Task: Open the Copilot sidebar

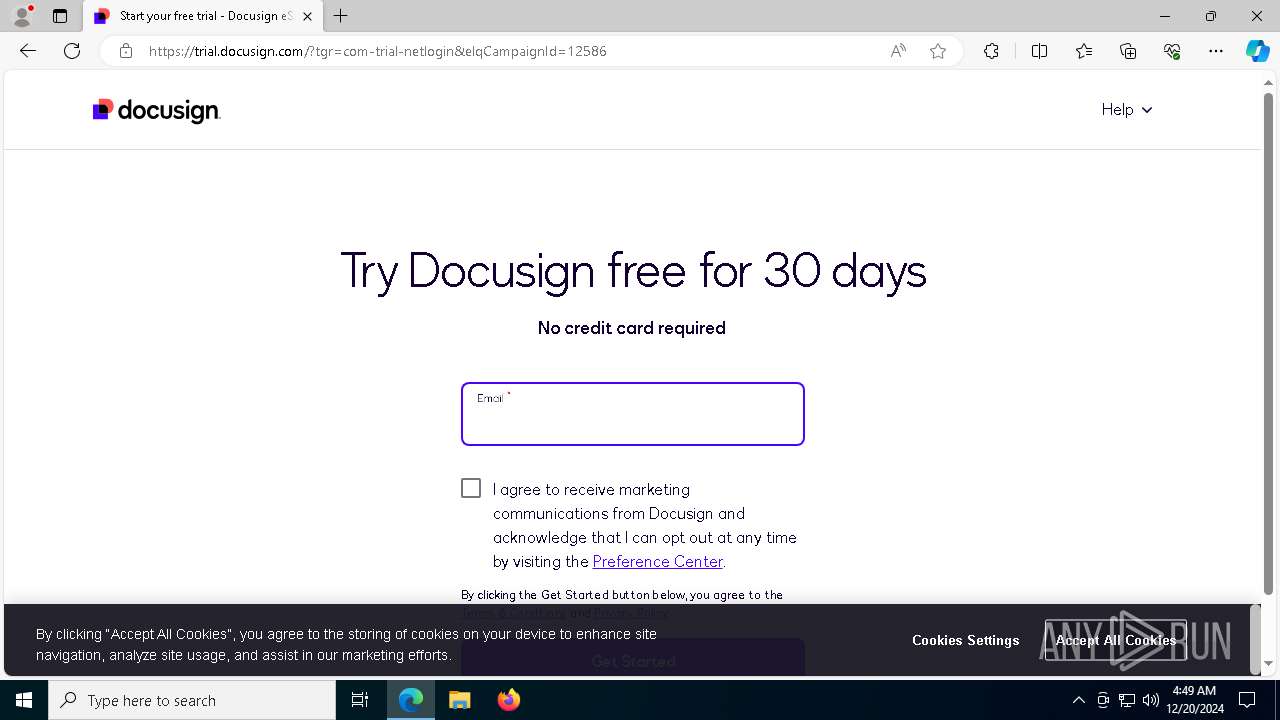Action: click(x=1257, y=51)
